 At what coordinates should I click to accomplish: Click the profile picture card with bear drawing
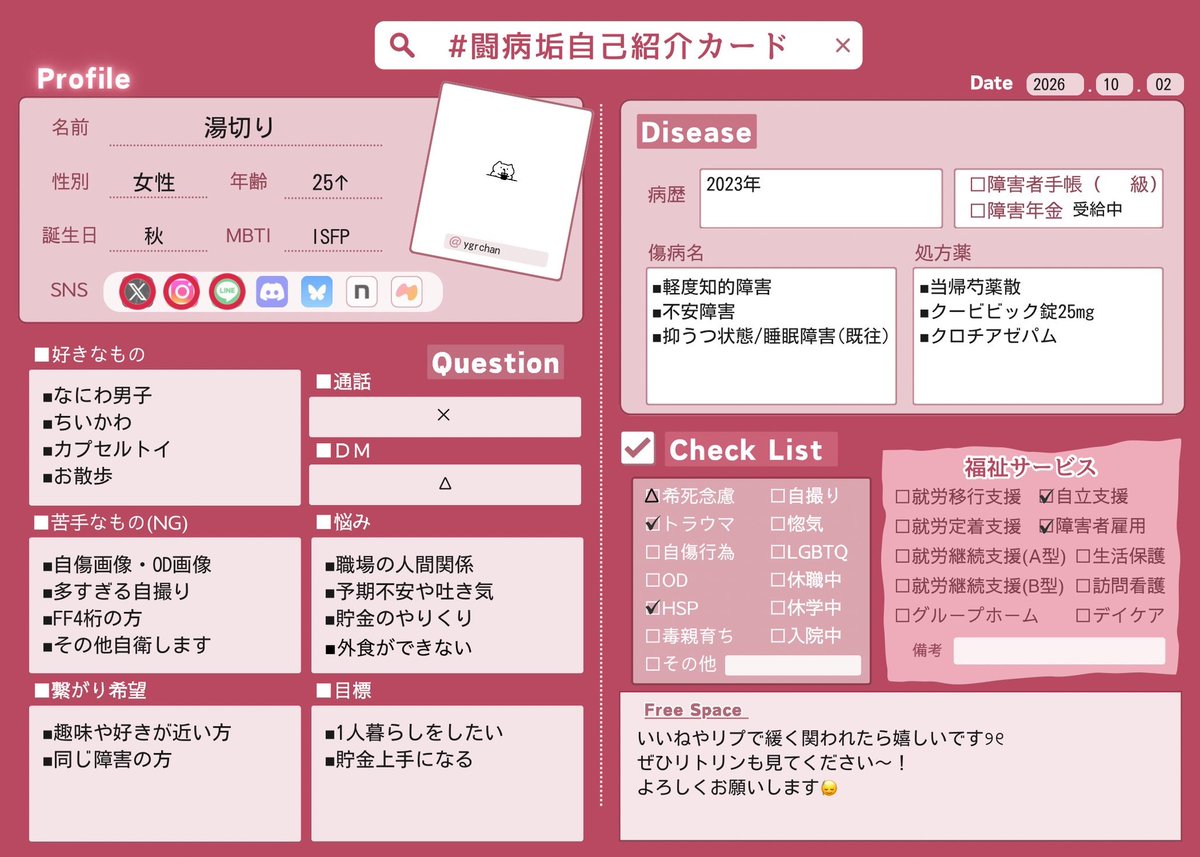pos(503,182)
